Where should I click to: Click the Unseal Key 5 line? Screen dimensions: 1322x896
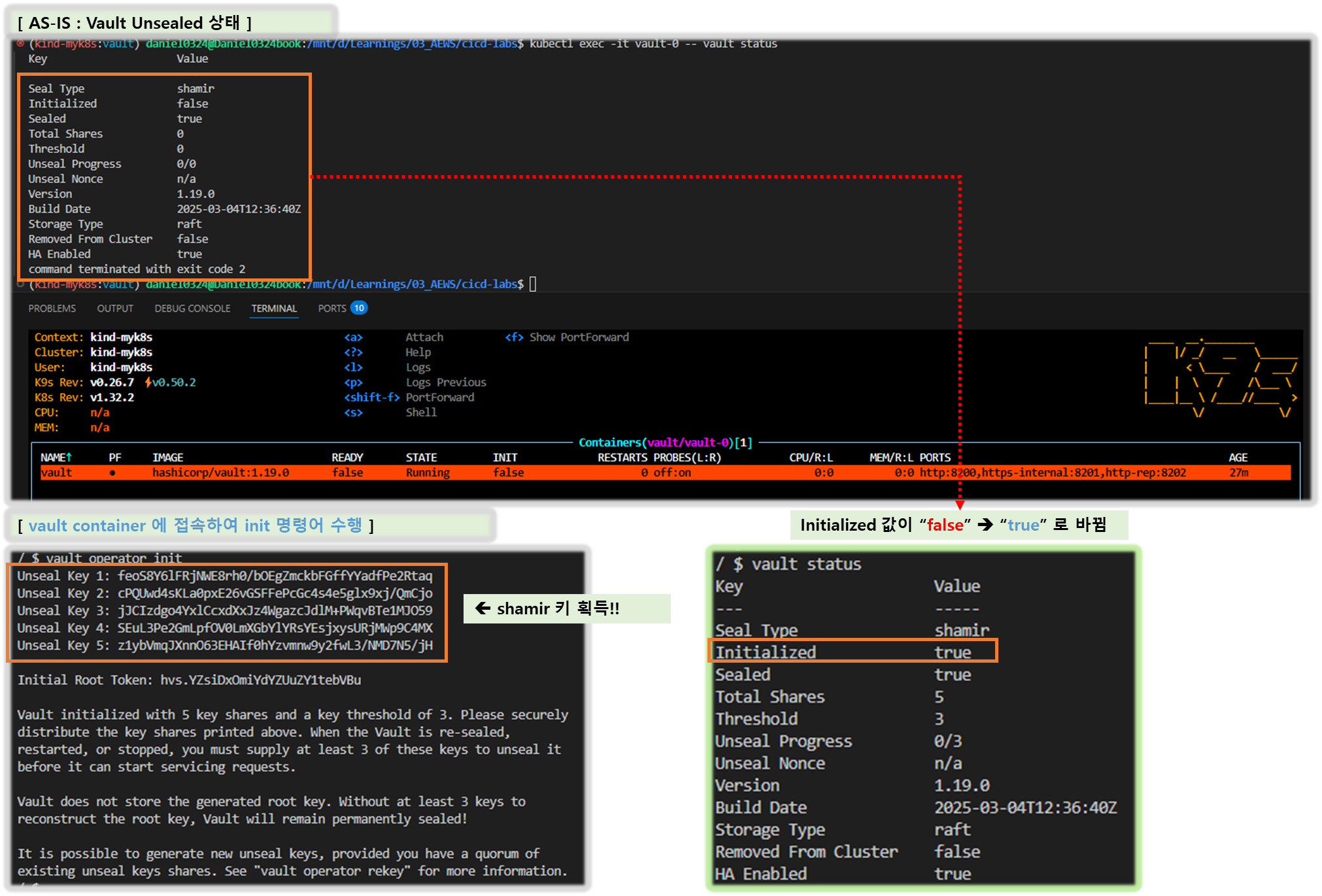click(x=225, y=646)
